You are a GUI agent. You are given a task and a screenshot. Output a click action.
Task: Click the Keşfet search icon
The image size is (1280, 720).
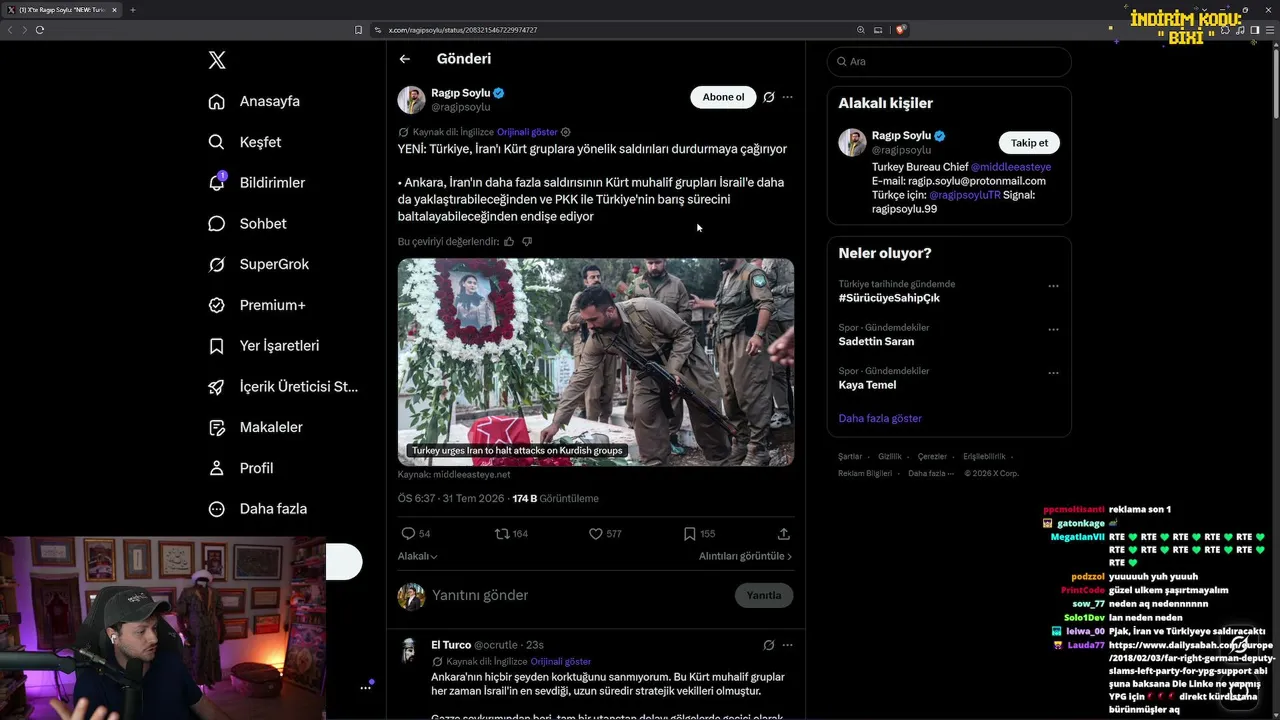click(x=216, y=142)
